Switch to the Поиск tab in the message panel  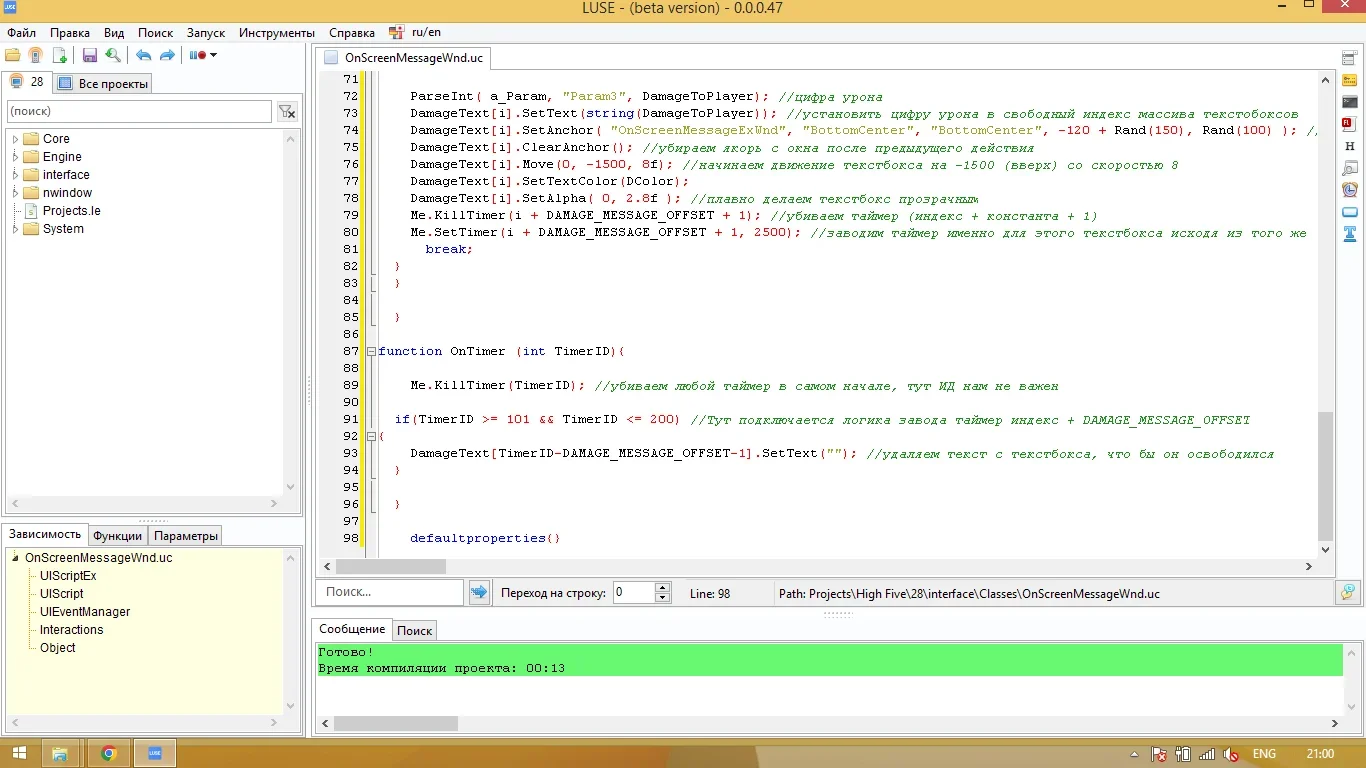click(414, 630)
